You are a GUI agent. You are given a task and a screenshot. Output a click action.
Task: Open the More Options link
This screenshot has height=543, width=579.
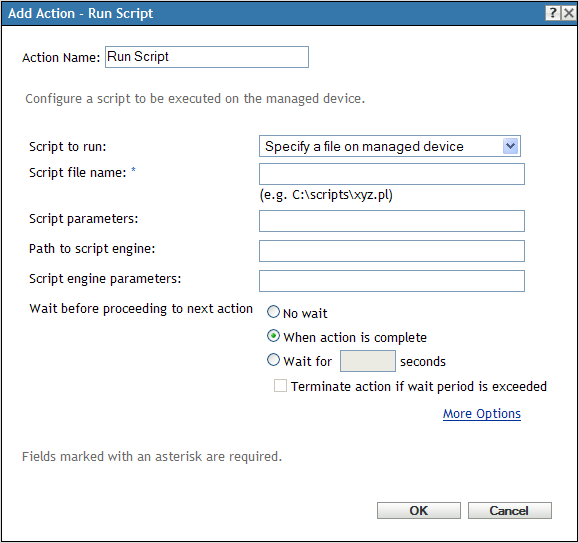coord(482,414)
